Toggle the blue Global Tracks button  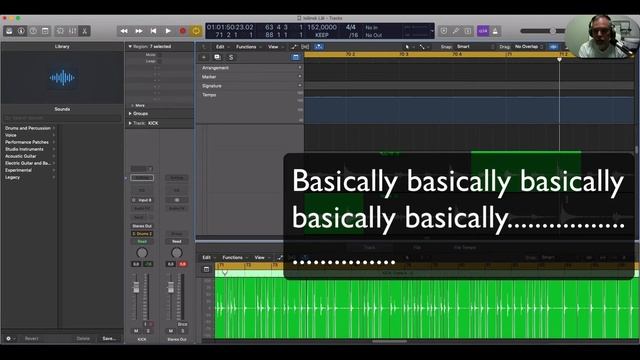(296, 58)
